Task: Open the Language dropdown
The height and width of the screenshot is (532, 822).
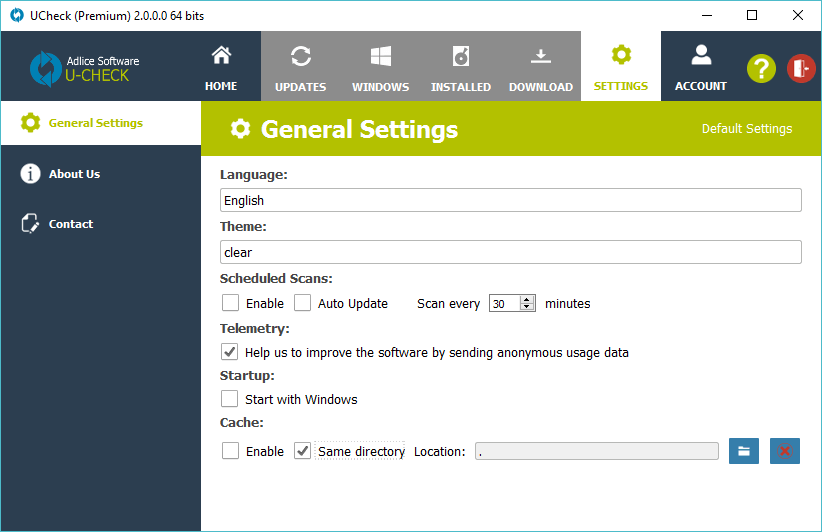Action: coord(510,200)
